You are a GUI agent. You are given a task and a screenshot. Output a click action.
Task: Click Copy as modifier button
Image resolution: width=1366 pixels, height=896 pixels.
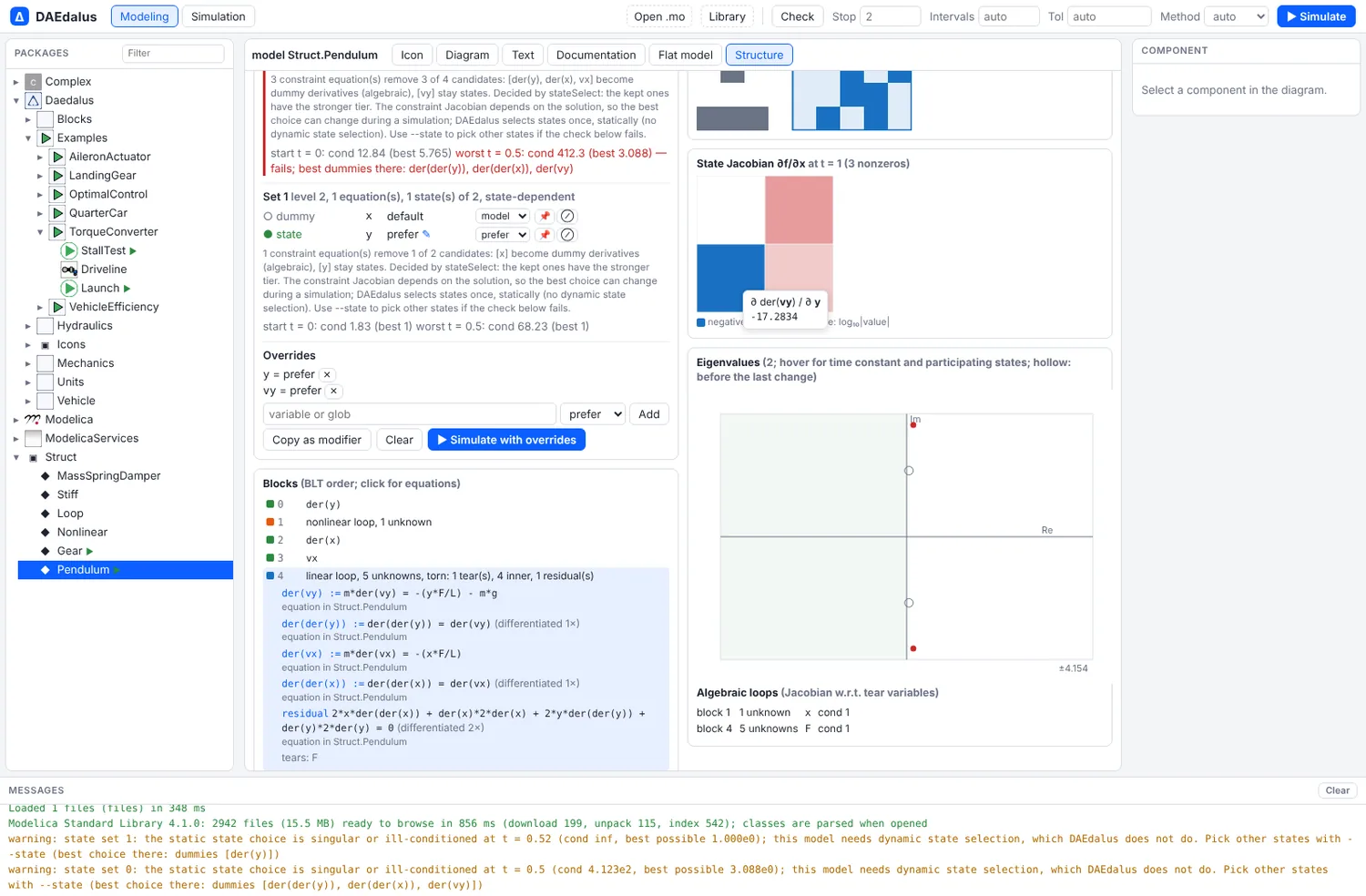[317, 440]
